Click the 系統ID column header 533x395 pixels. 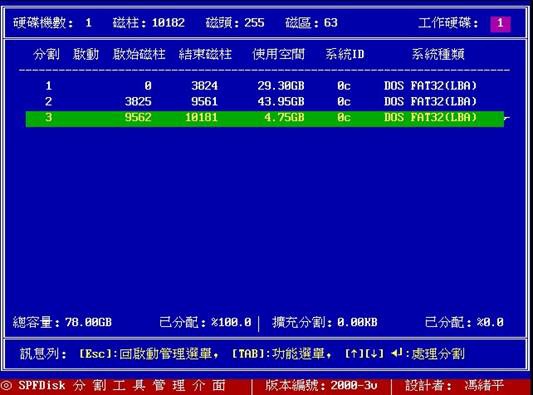(345, 54)
